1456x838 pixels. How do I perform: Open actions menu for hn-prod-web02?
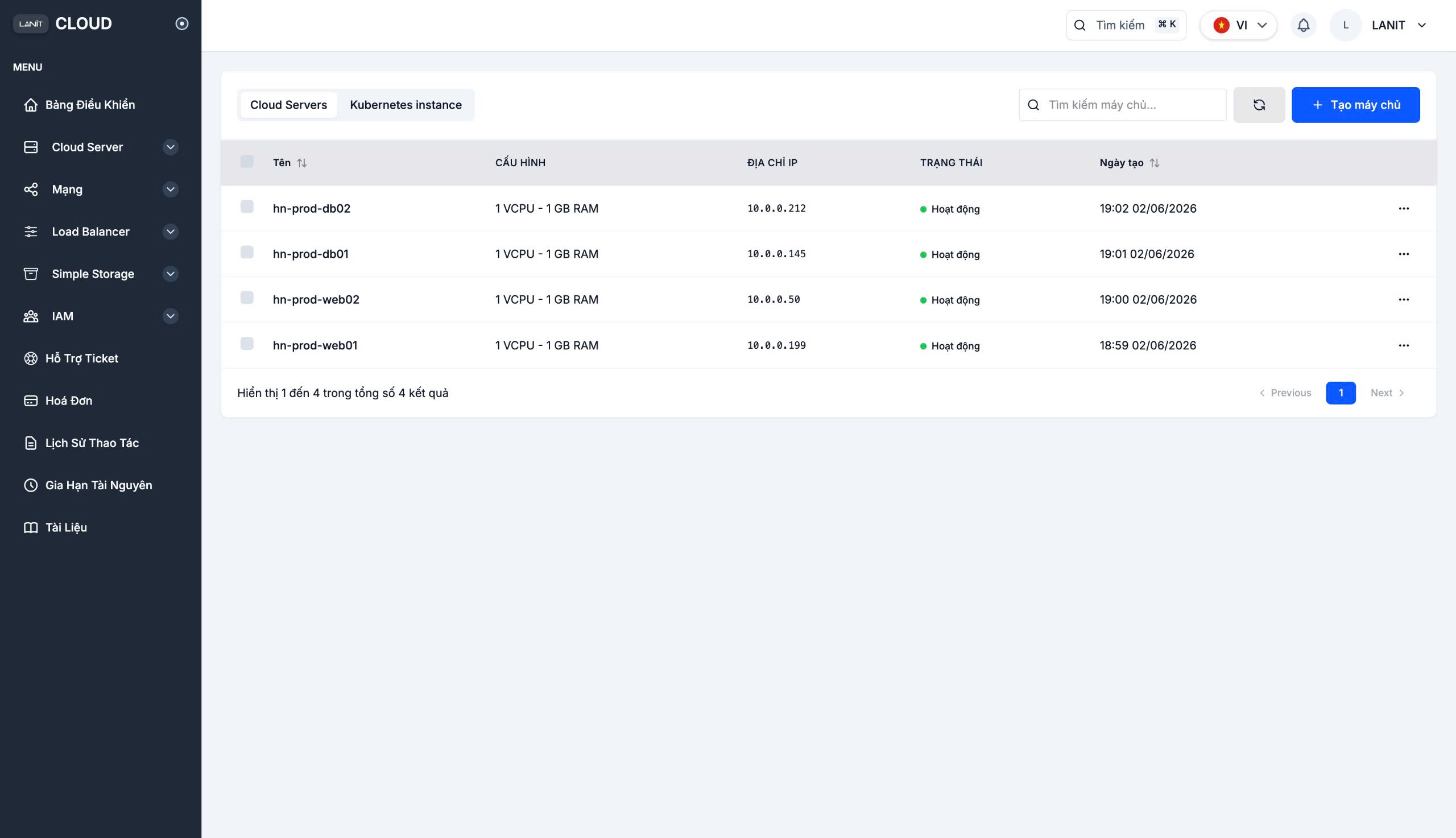(x=1404, y=299)
